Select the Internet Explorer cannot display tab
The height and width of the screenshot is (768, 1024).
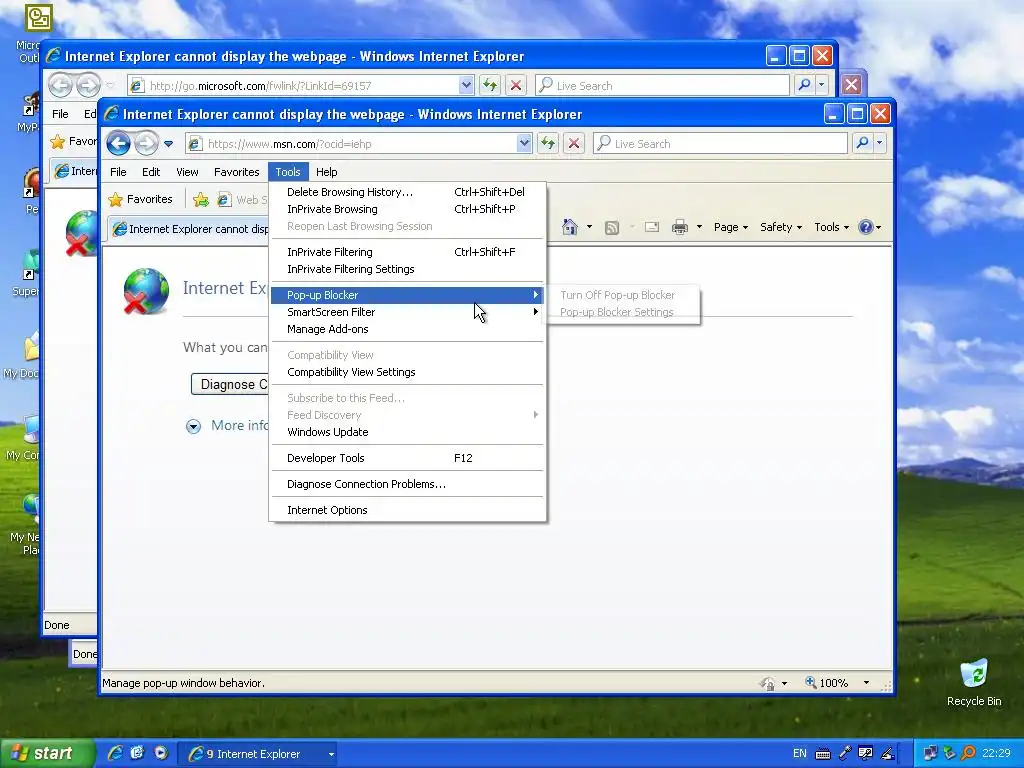[189, 229]
